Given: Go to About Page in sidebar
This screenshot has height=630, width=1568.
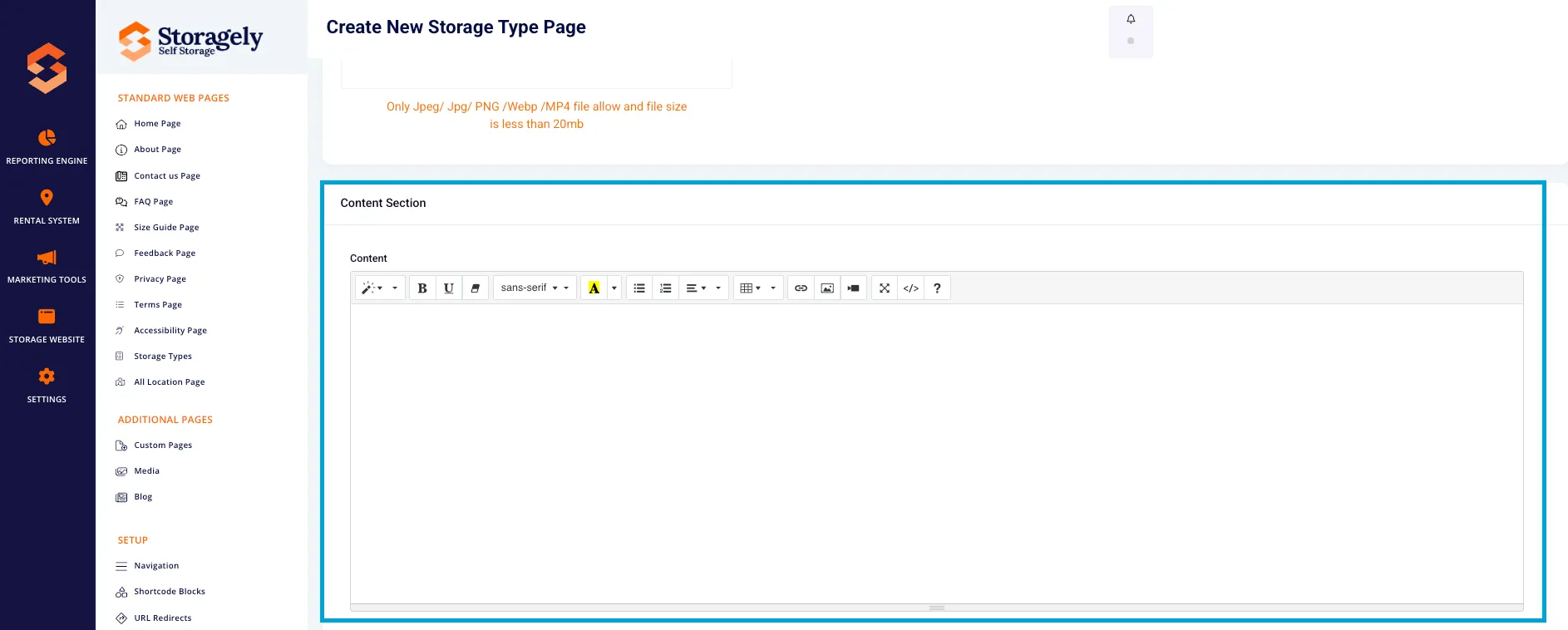Looking at the screenshot, I should pyautogui.click(x=157, y=150).
